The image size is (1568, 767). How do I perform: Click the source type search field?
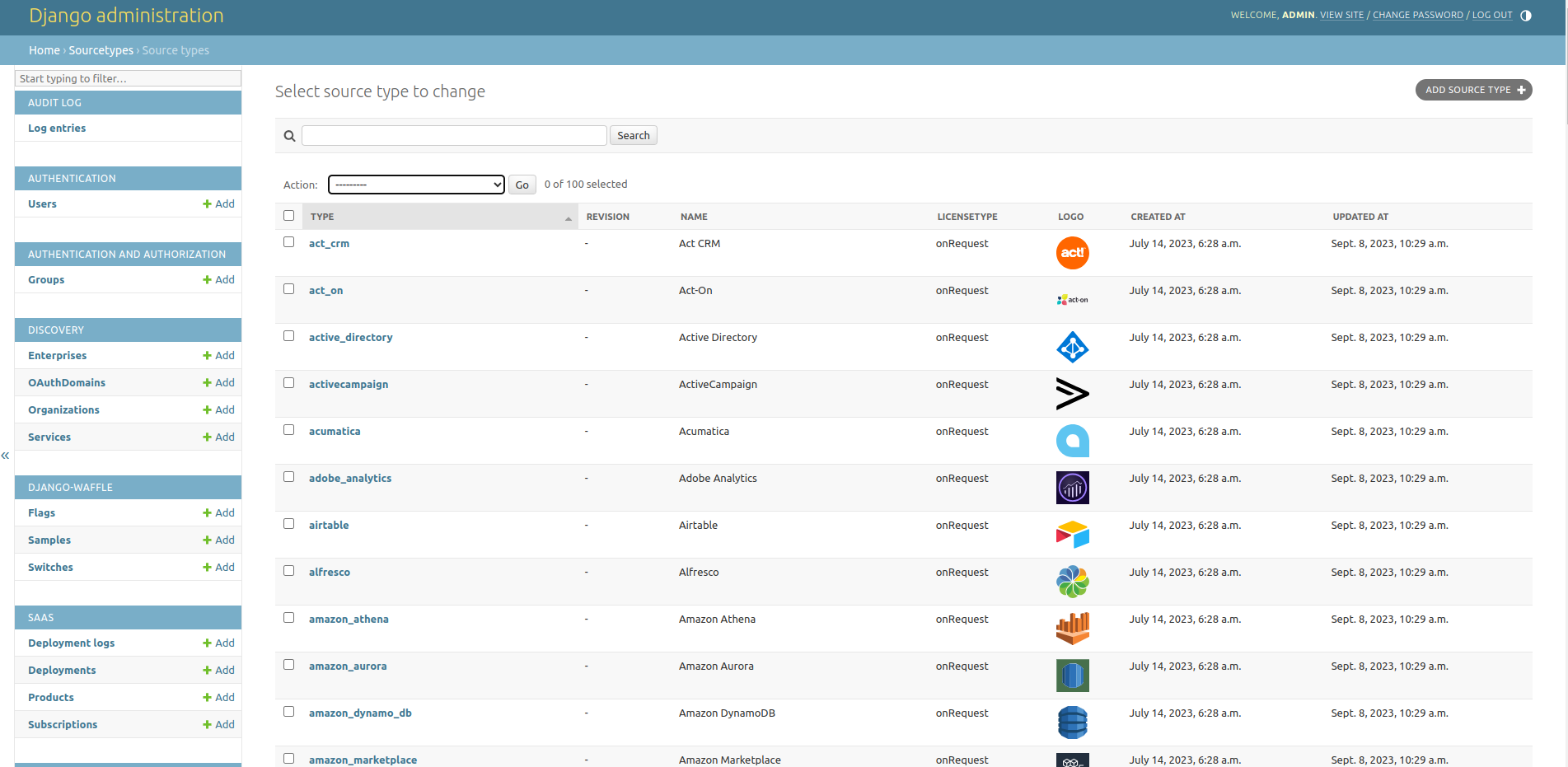454,136
